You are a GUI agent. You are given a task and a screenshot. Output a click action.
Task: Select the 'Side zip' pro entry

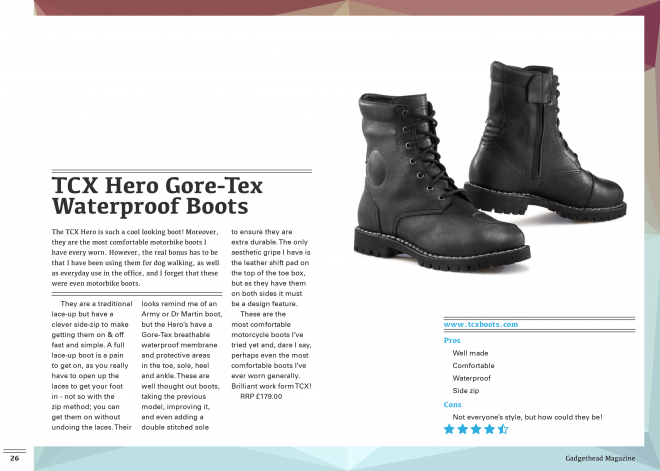[466, 391]
